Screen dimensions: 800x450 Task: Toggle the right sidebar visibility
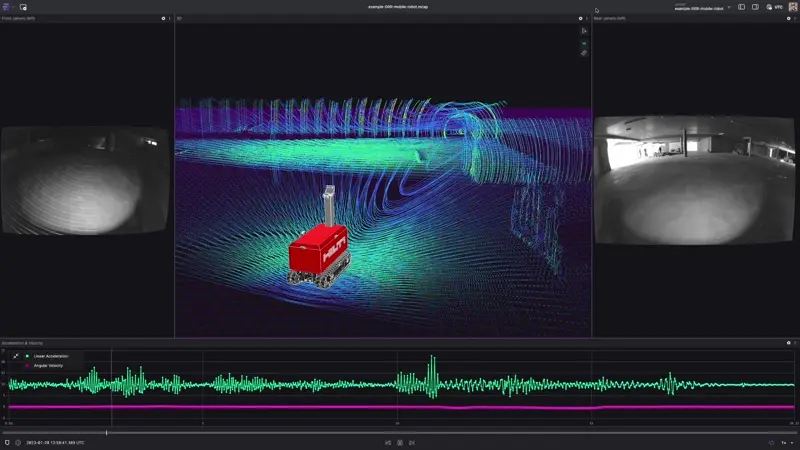tap(756, 7)
